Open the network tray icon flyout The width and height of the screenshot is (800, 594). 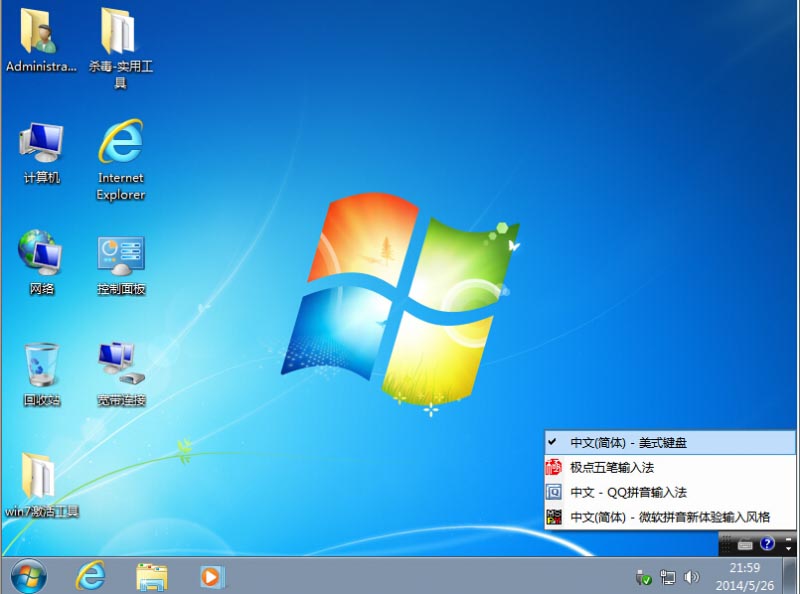(667, 577)
